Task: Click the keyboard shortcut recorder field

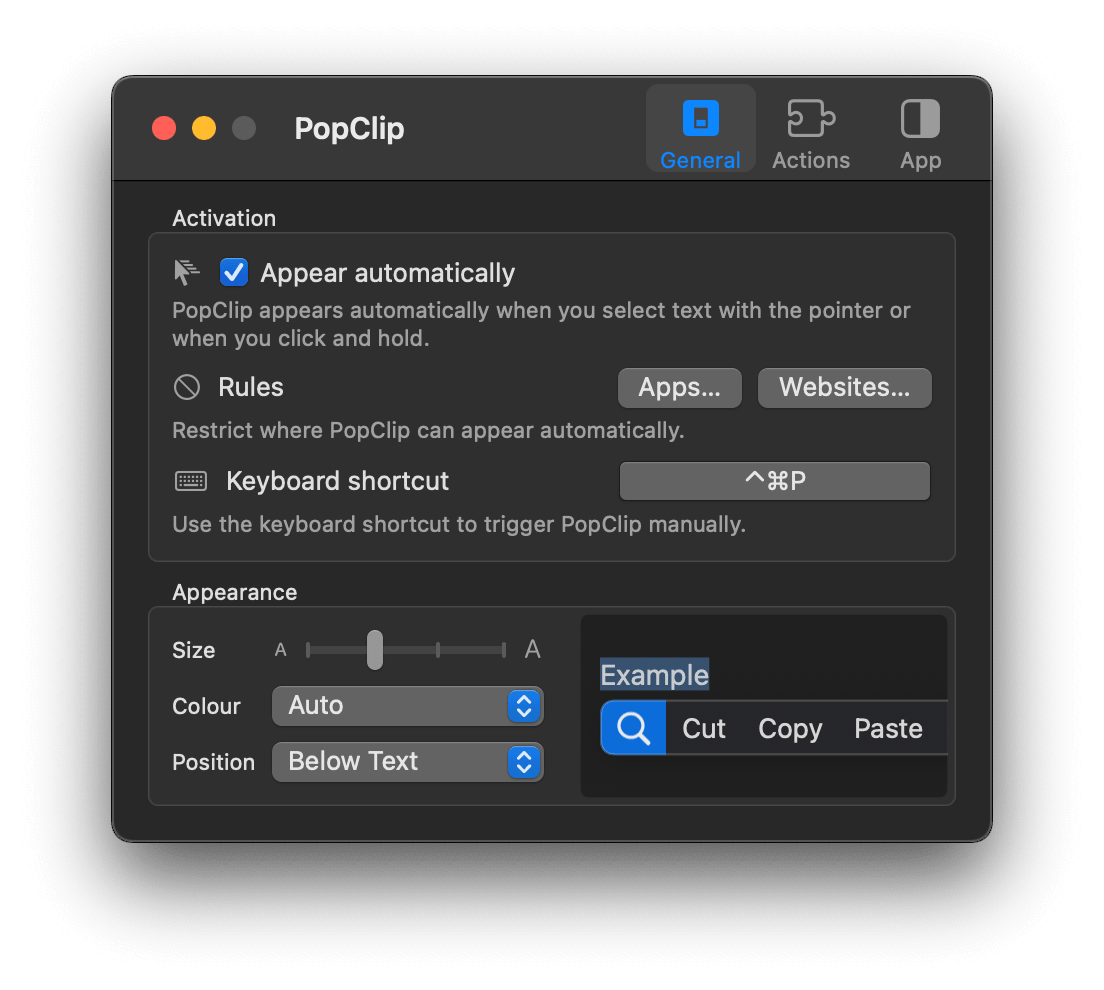Action: click(775, 481)
